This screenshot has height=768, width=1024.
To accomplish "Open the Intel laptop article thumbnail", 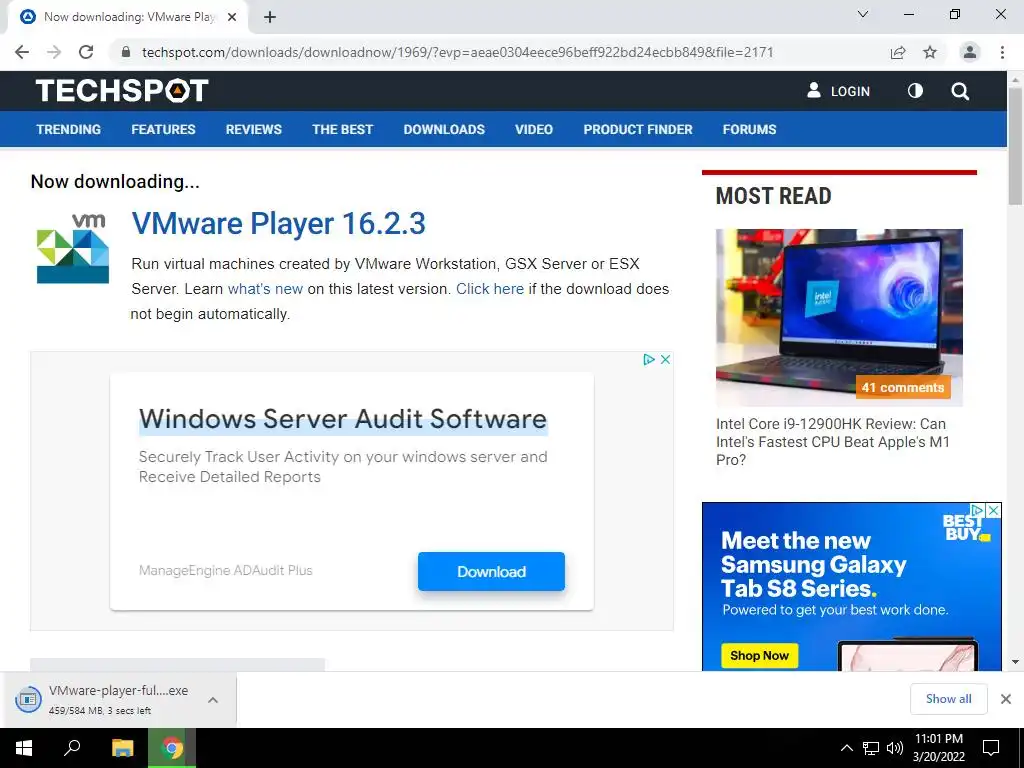I will [839, 317].
